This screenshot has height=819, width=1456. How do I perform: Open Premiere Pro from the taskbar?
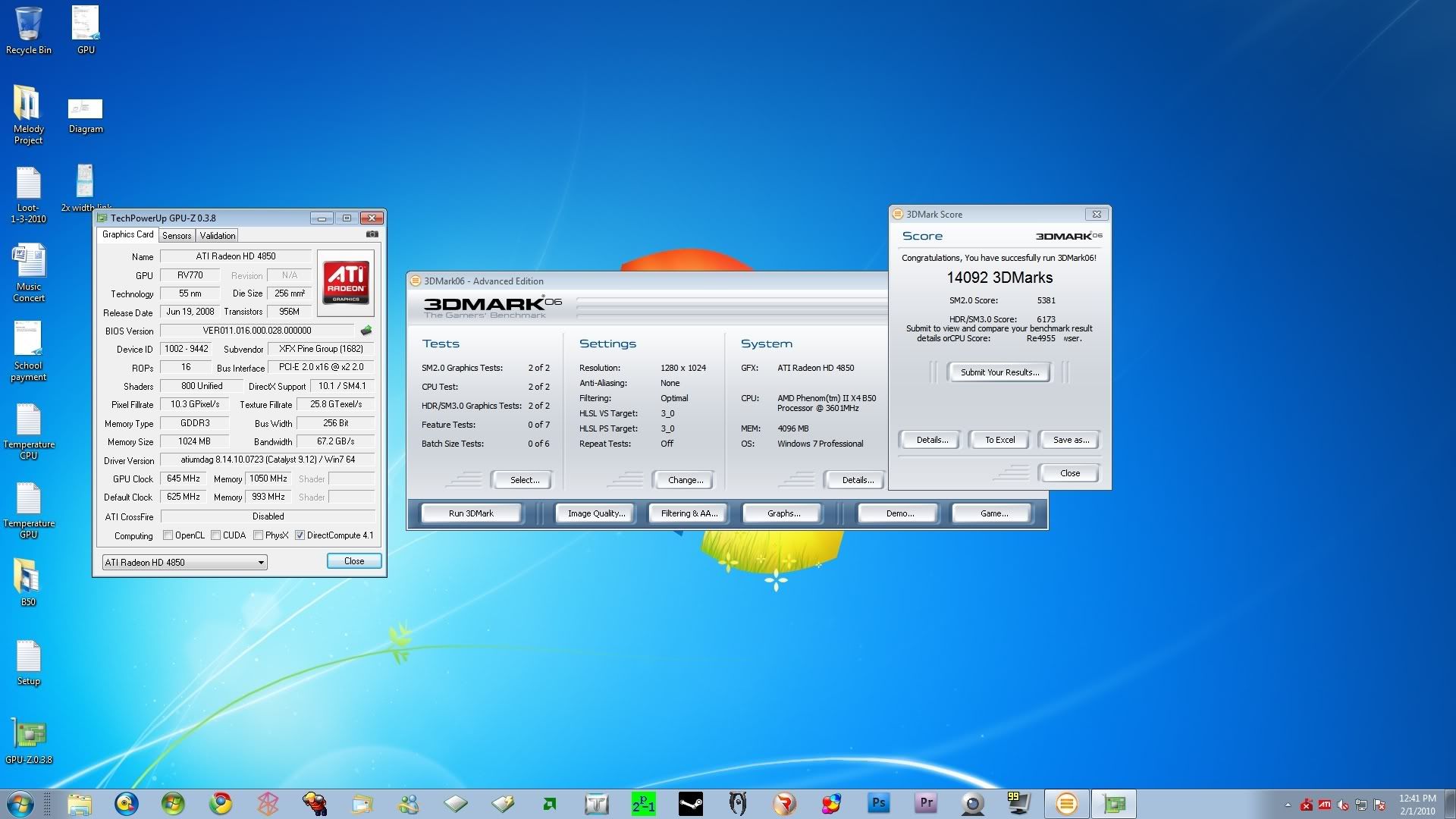coord(926,804)
